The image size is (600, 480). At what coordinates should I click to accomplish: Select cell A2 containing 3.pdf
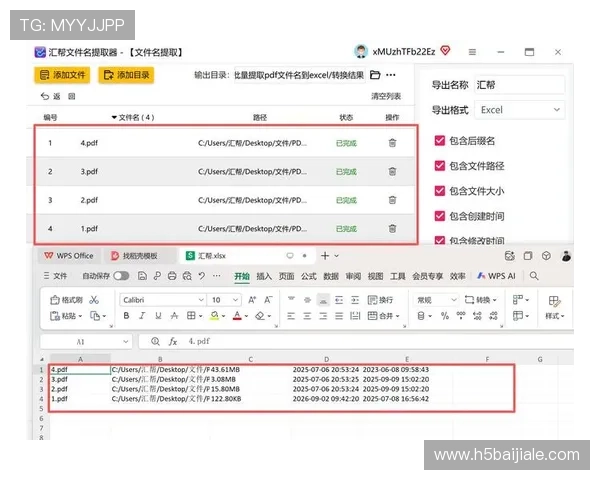[x=80, y=379]
